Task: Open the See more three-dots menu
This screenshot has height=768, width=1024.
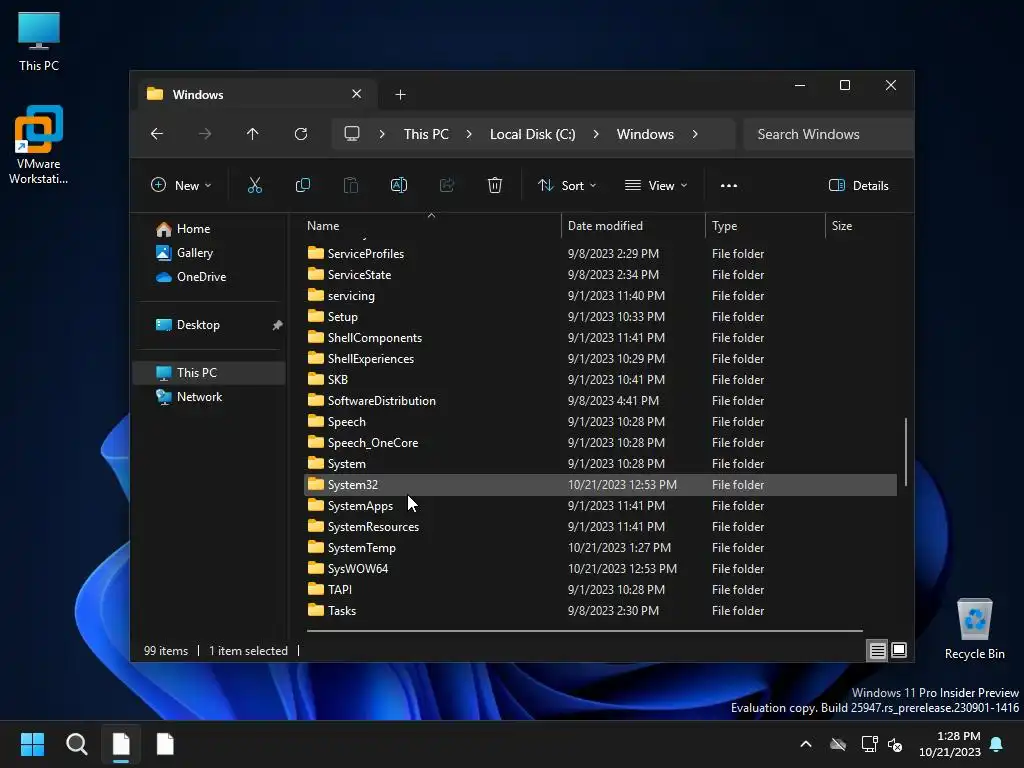Action: [x=729, y=186]
